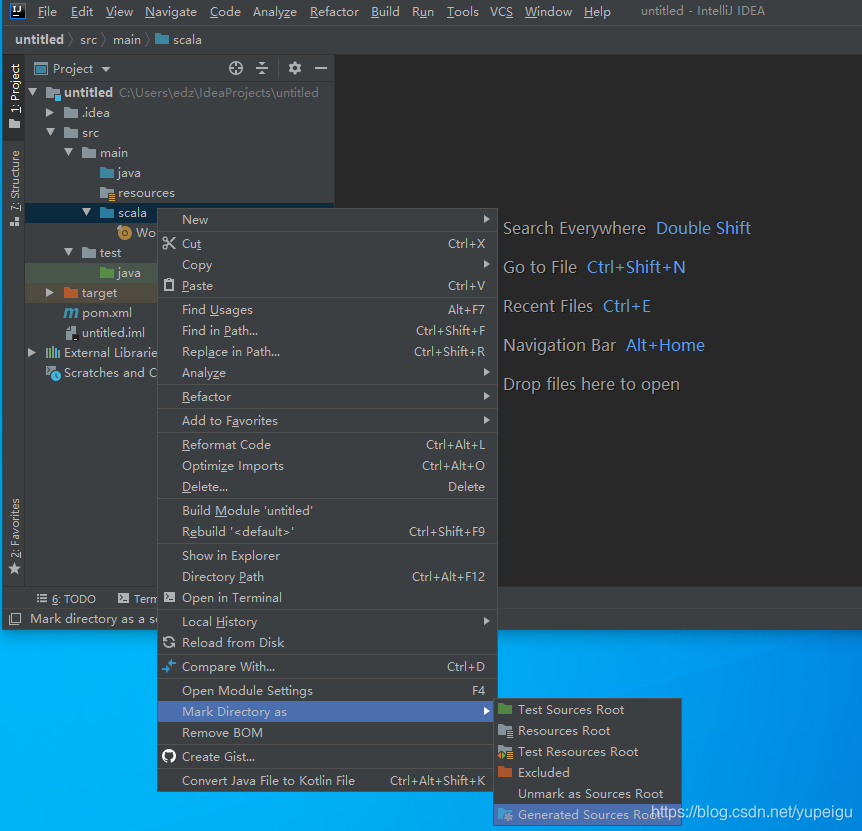The image size is (862, 831).
Task: Click 'src' in the navigation breadcrumb
Action: point(88,40)
